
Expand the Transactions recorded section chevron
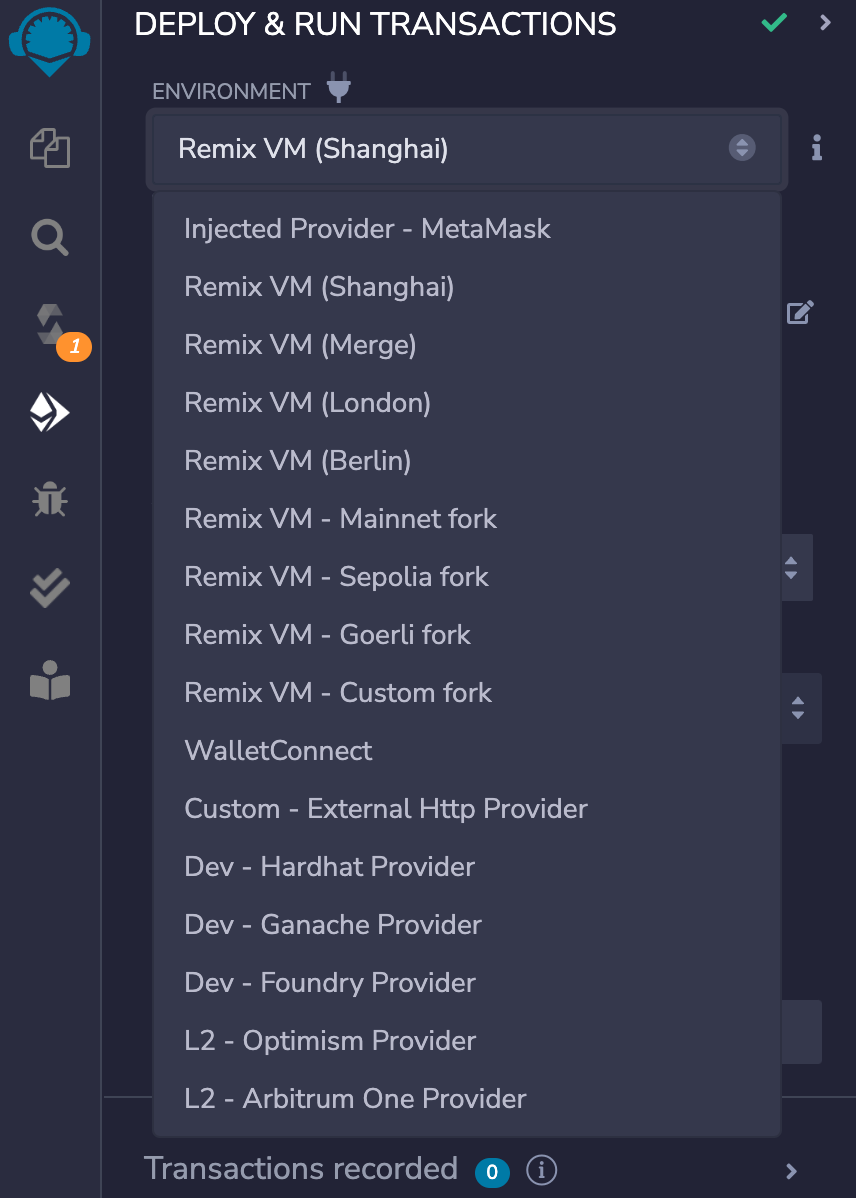(x=792, y=1170)
